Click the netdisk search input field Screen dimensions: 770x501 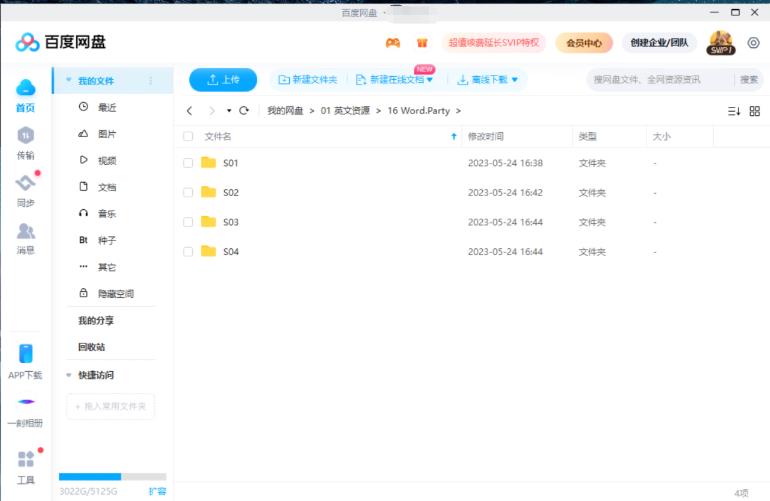tap(660, 80)
